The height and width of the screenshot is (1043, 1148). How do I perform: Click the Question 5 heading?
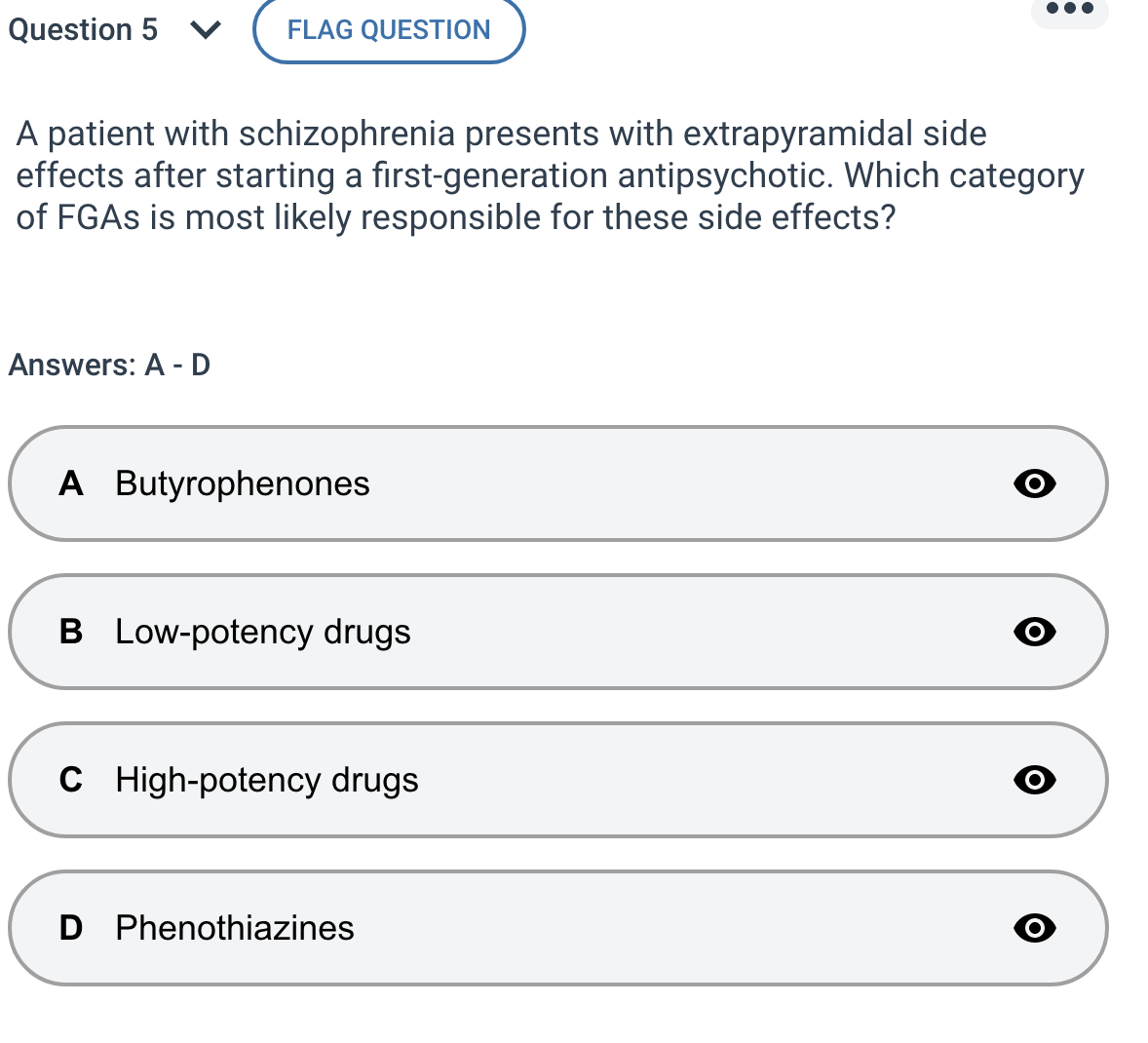83,29
